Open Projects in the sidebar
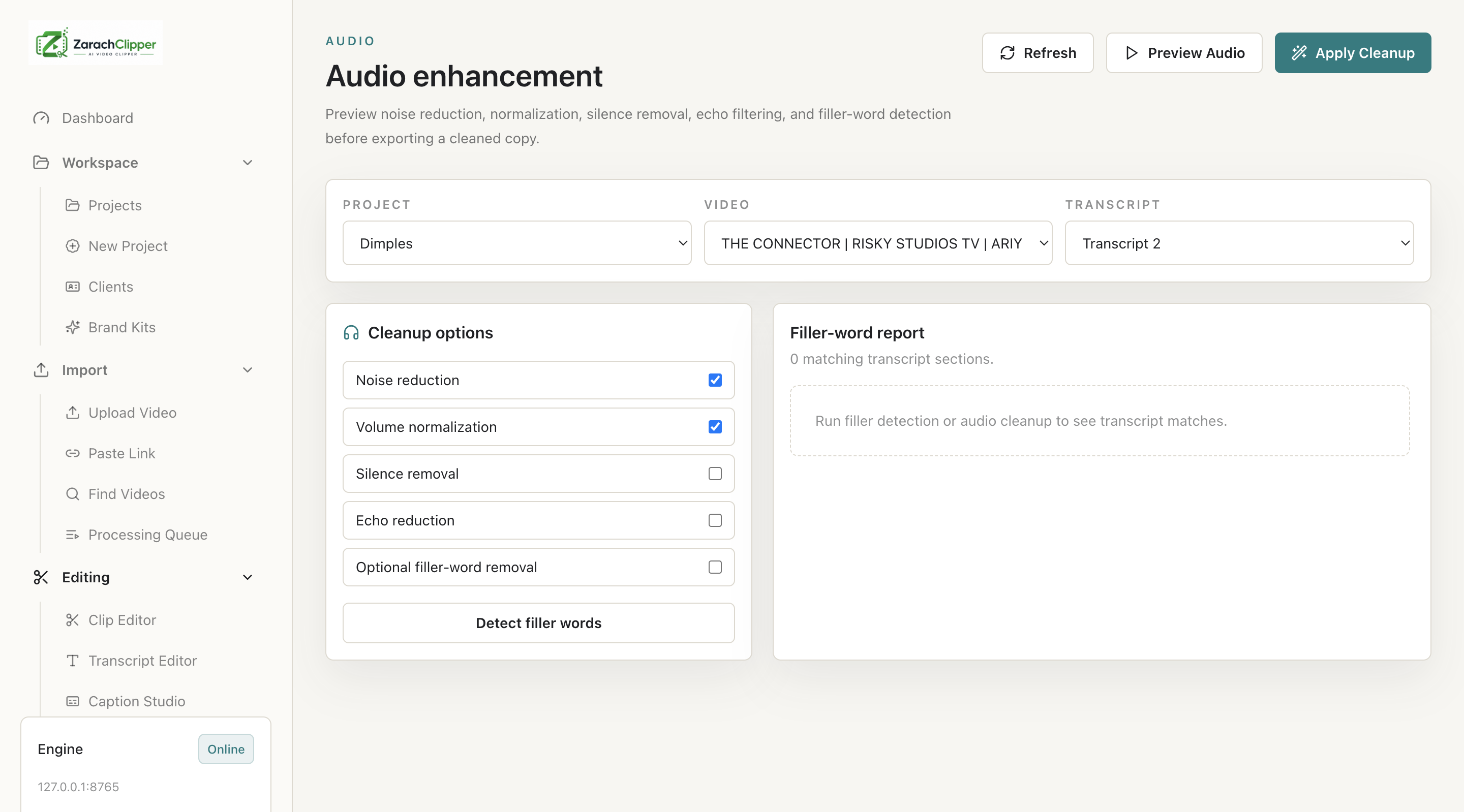 tap(115, 205)
